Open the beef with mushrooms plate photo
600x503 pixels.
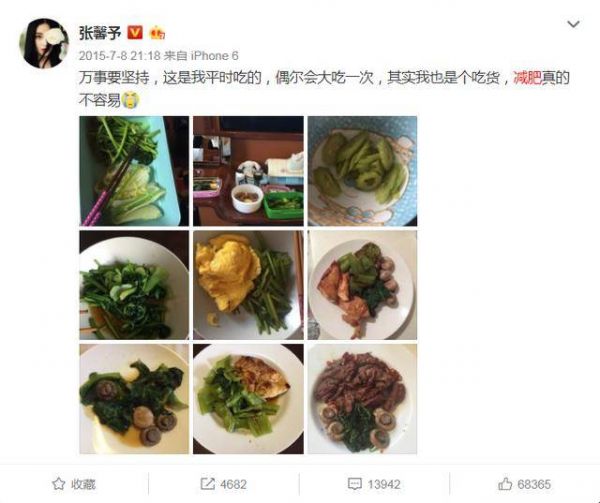[362, 399]
